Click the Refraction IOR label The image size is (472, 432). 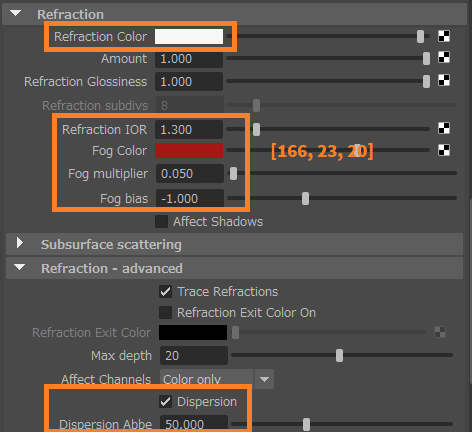pyautogui.click(x=104, y=130)
